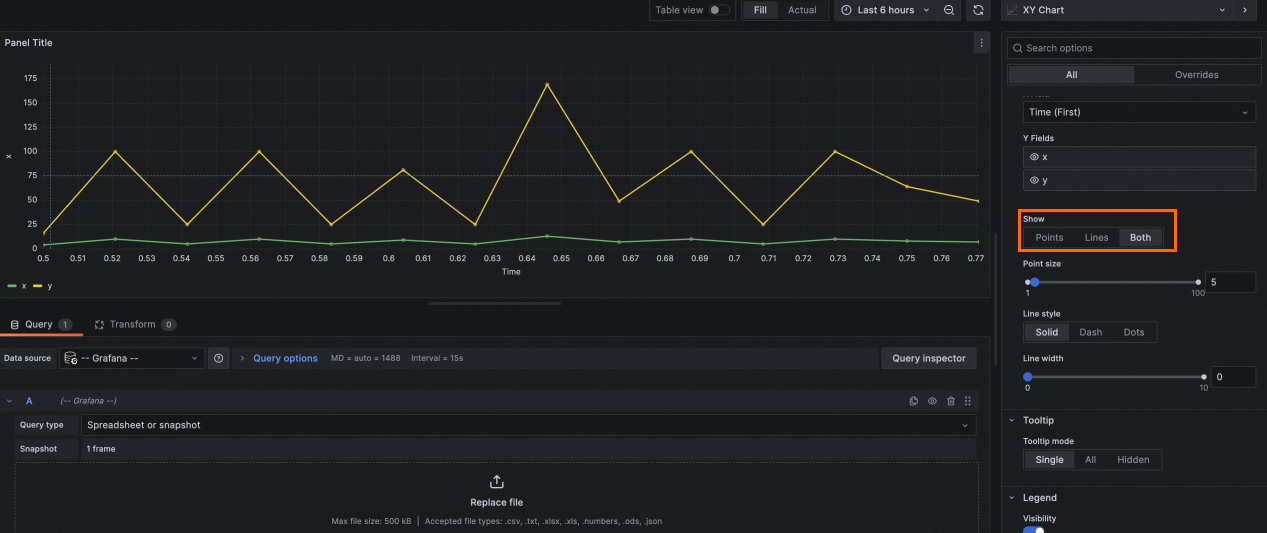1267x533 pixels.
Task: Click the drag handle icon of query A
Action: coord(968,401)
